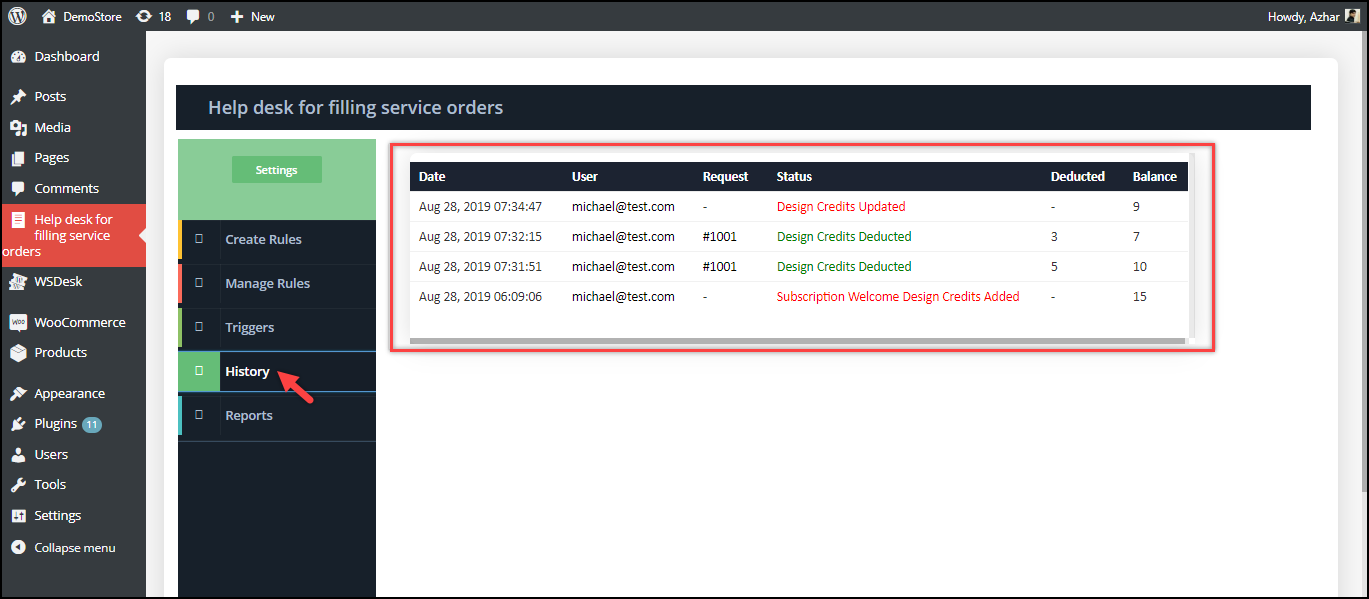Click the deducted value 5
Viewport: 1369px width, 599px height.
tap(1054, 267)
